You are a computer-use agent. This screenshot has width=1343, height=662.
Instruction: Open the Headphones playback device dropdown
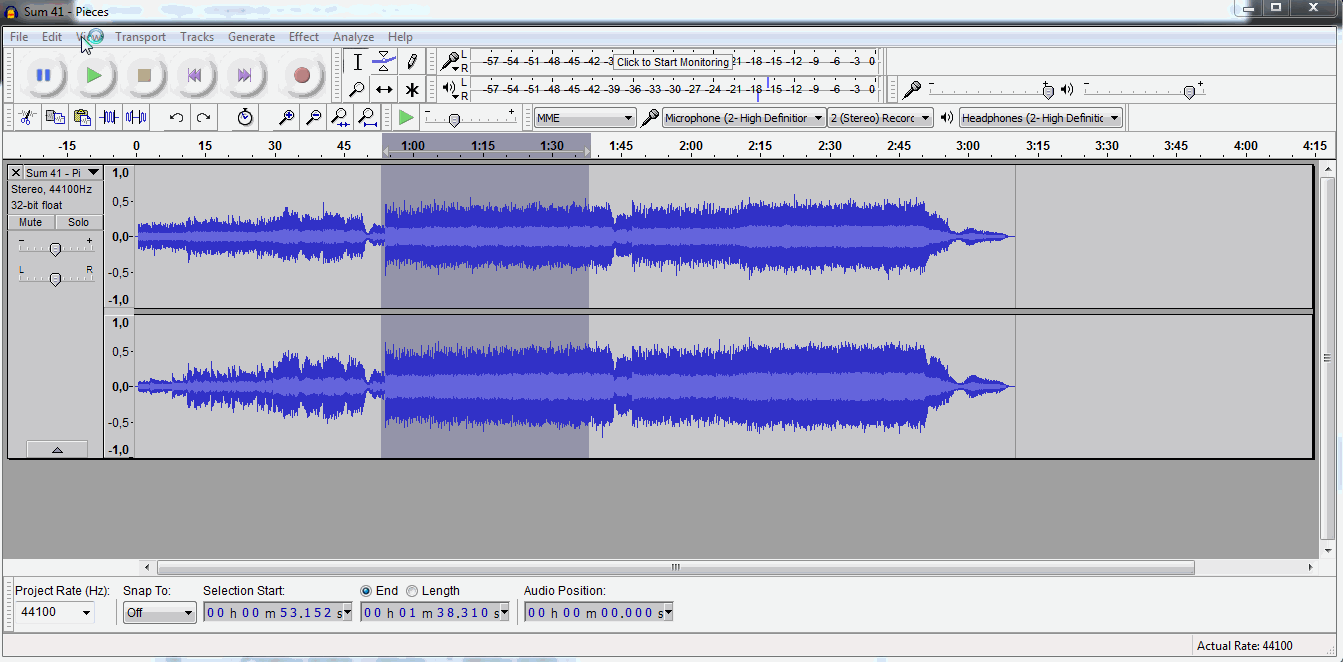coord(1041,118)
